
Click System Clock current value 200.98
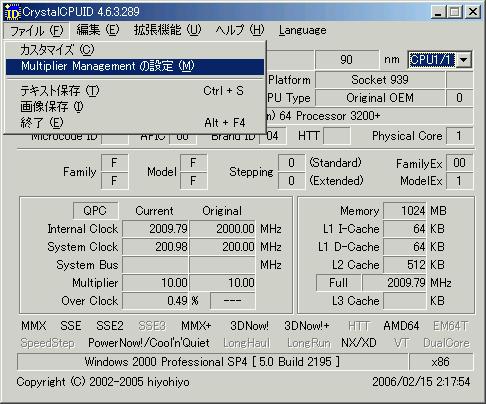tap(155, 247)
